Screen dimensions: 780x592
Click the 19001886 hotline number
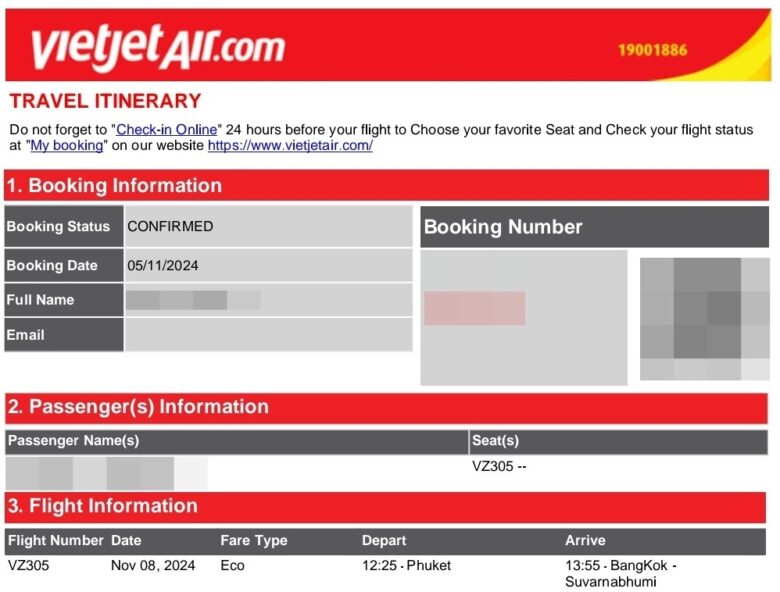[x=652, y=50]
